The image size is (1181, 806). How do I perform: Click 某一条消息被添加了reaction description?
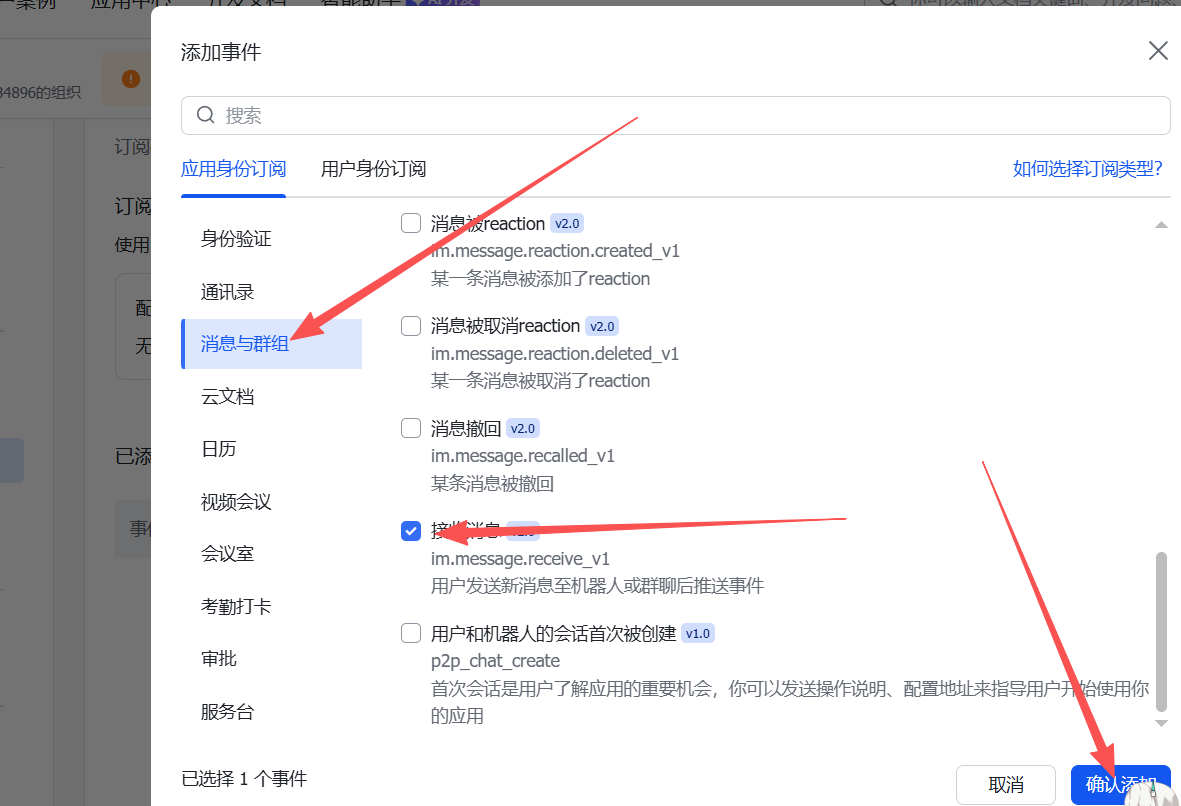pos(540,279)
